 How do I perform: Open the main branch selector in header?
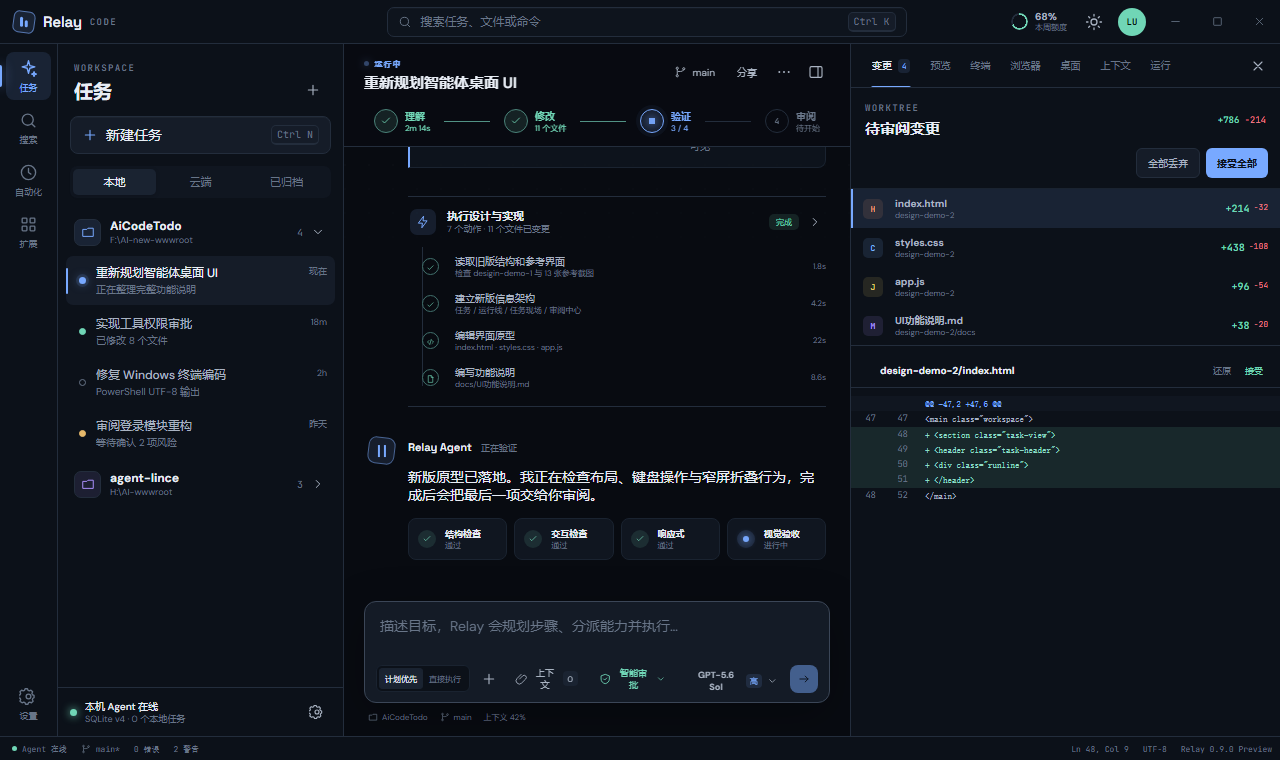[695, 72]
